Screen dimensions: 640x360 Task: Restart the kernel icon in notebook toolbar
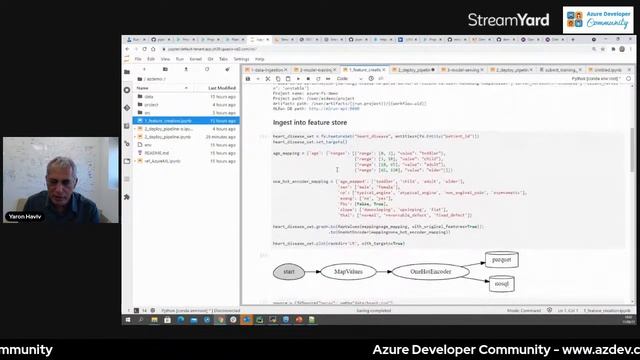tap(318, 79)
